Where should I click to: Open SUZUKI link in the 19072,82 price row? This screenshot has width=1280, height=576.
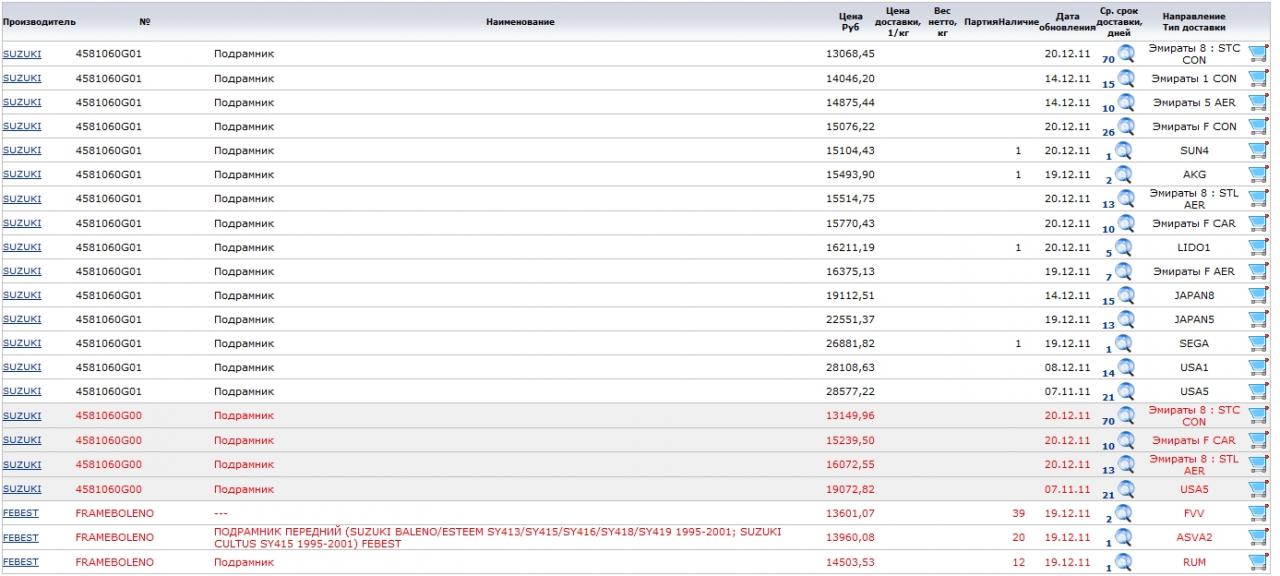click(22, 489)
